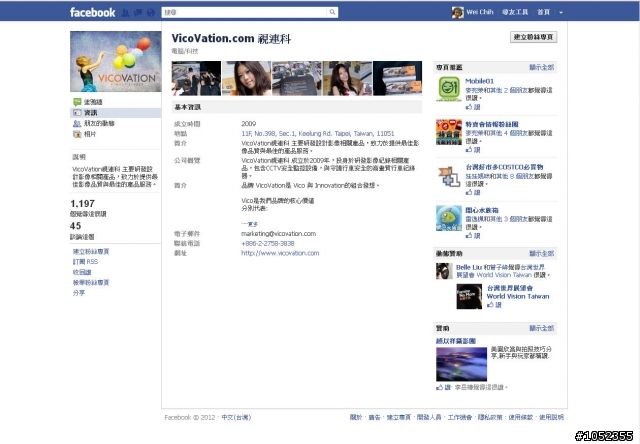The image size is (640, 444).
Task: Click the Mobile01 page icon
Action: tap(449, 89)
